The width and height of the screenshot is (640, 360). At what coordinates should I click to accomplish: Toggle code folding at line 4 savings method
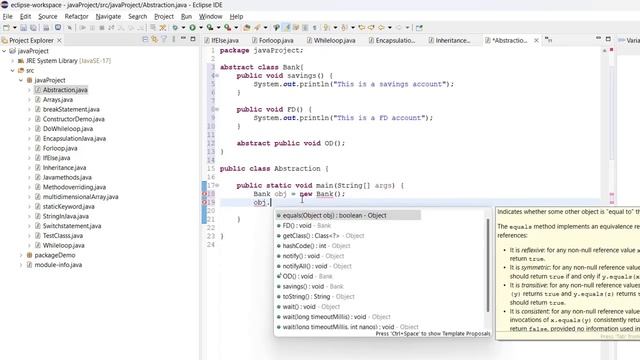tap(217, 76)
